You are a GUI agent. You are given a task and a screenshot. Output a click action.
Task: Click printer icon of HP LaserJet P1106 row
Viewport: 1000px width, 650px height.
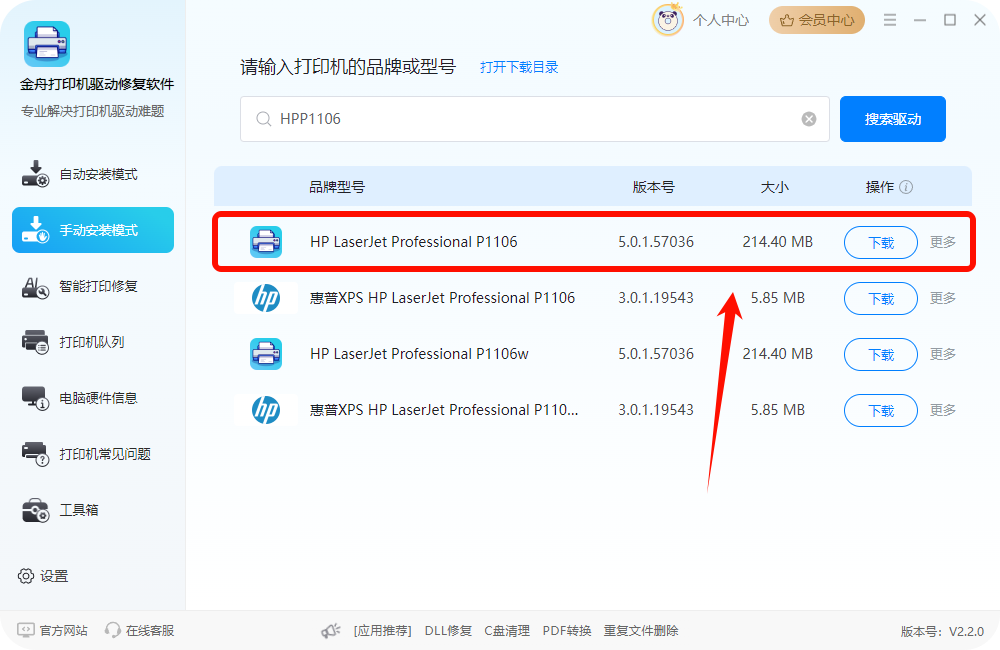pos(266,242)
